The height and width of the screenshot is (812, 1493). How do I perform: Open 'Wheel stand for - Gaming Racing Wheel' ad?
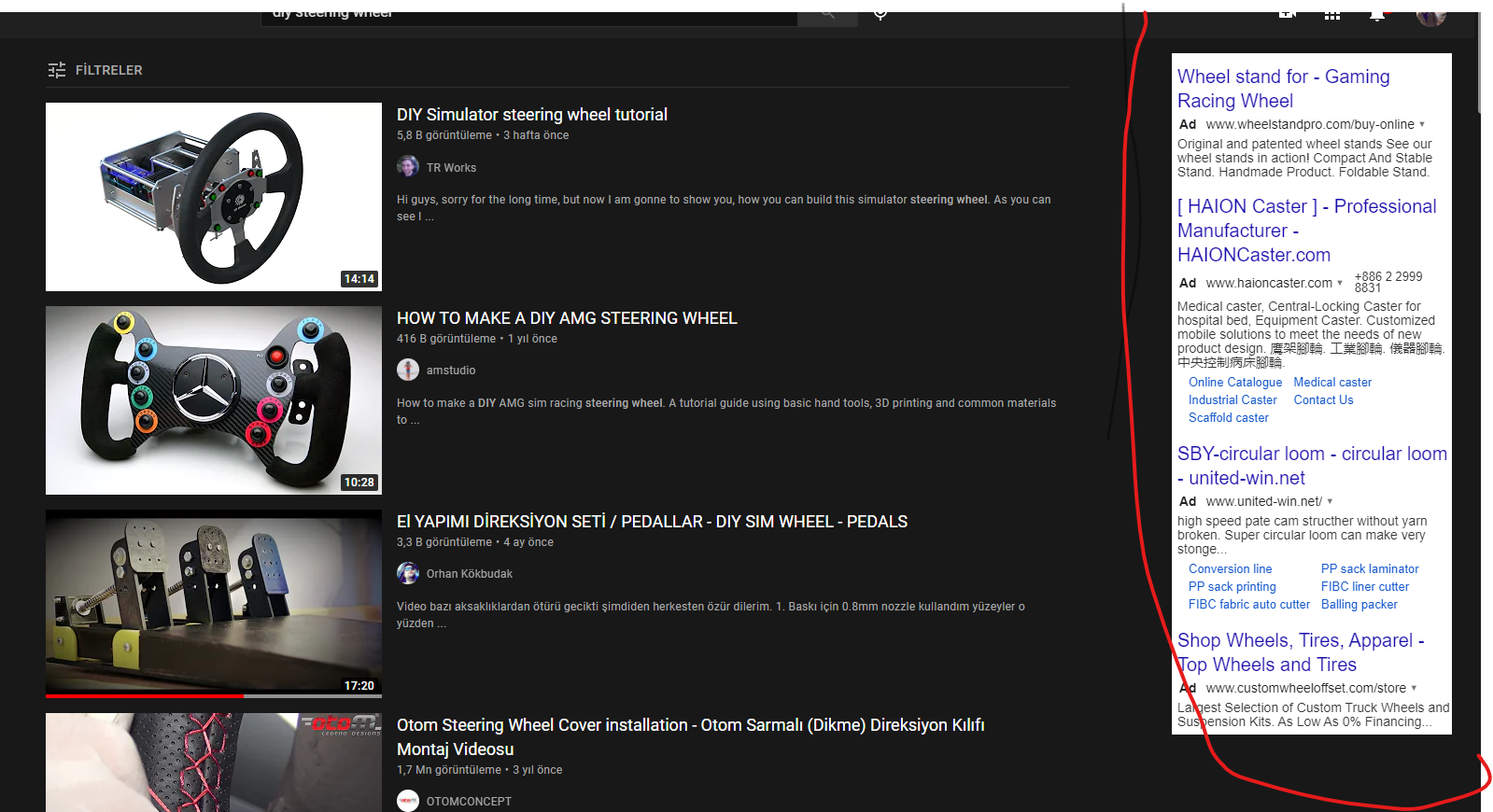(x=1283, y=89)
